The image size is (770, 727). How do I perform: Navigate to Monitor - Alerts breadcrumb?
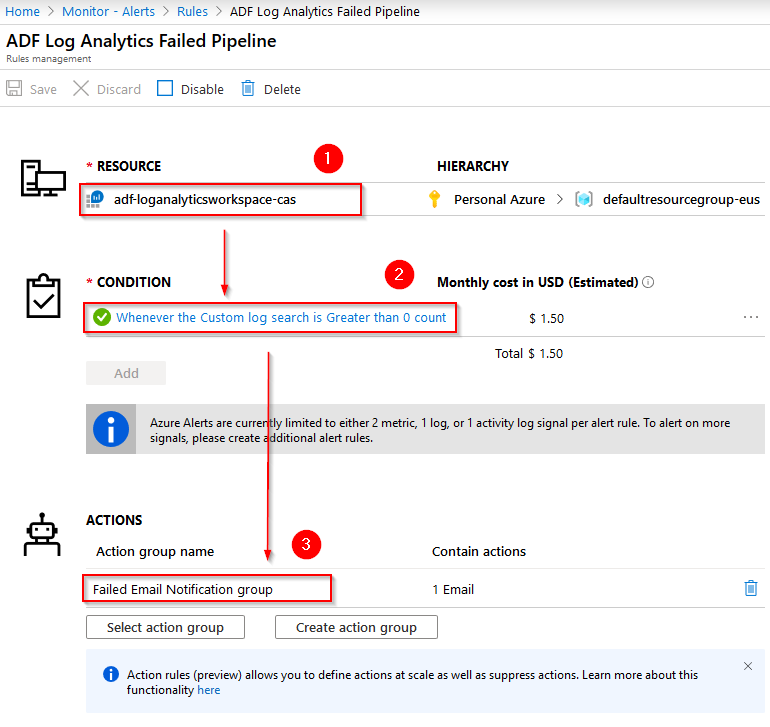[x=108, y=11]
